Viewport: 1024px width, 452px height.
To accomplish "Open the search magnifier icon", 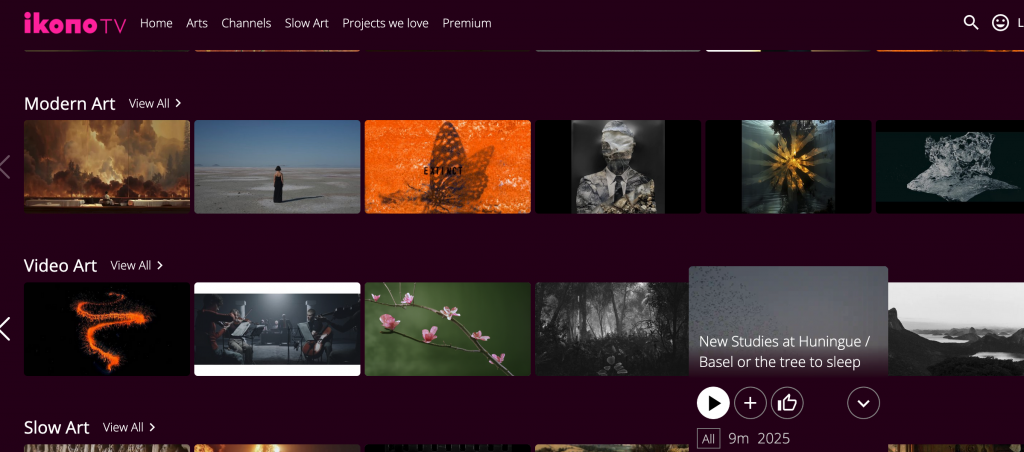I will [970, 23].
